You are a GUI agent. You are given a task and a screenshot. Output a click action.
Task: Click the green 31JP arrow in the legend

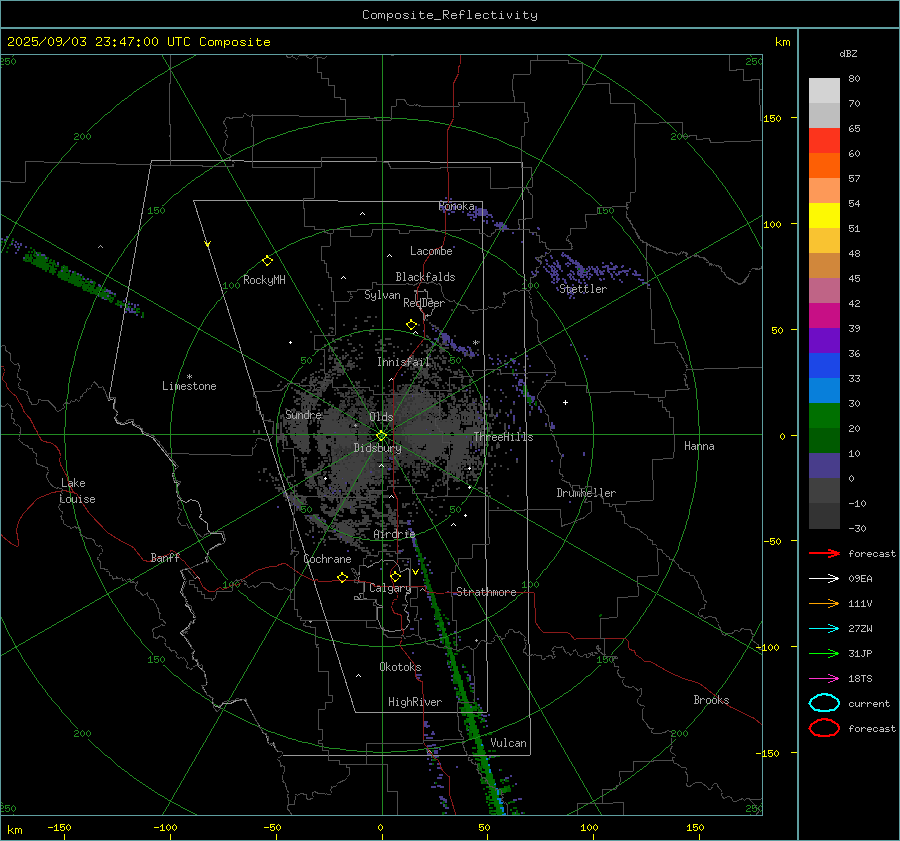[824, 653]
